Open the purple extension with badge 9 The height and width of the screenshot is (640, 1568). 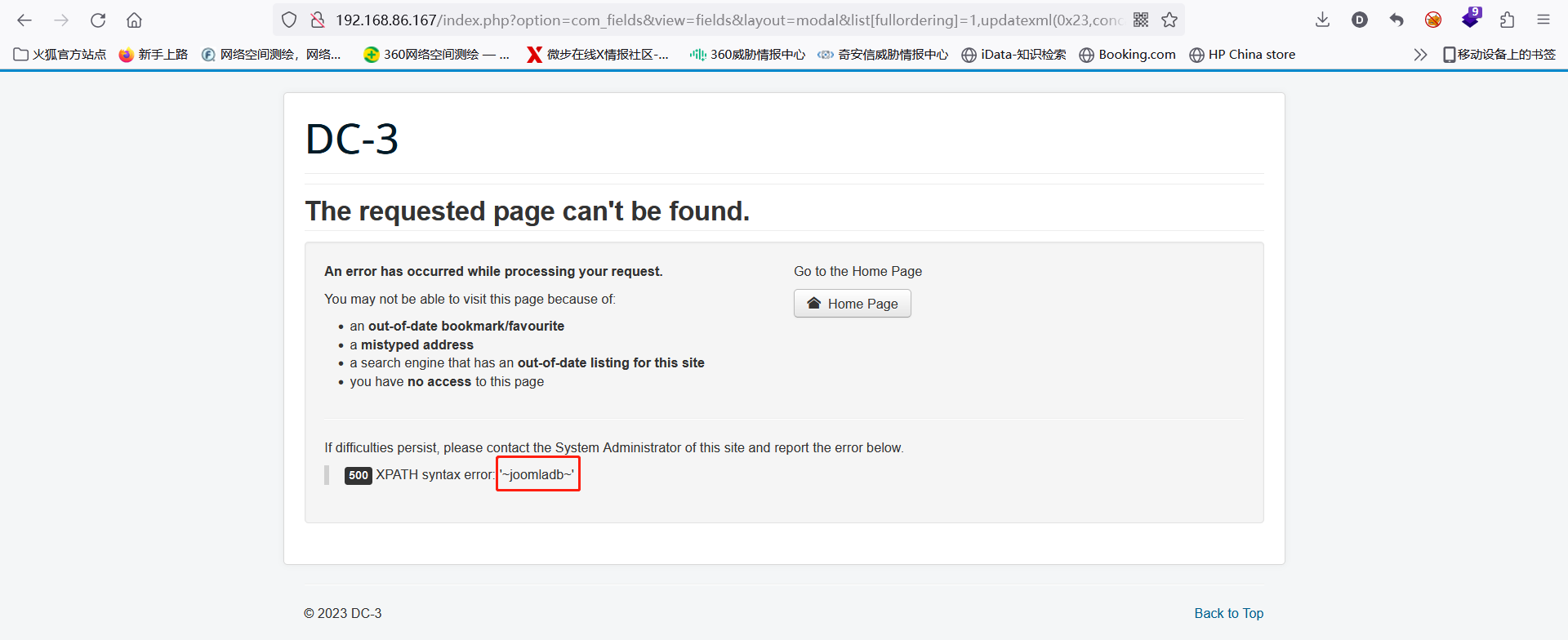pos(1471,18)
